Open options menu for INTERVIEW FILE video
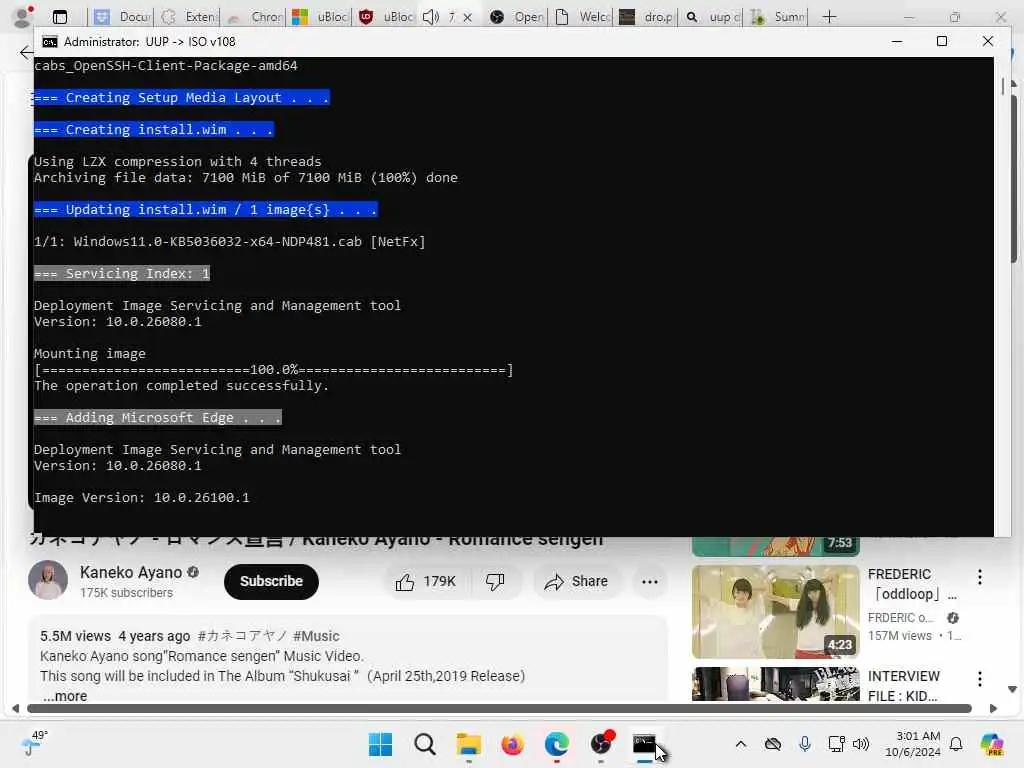The image size is (1024, 768). point(980,679)
